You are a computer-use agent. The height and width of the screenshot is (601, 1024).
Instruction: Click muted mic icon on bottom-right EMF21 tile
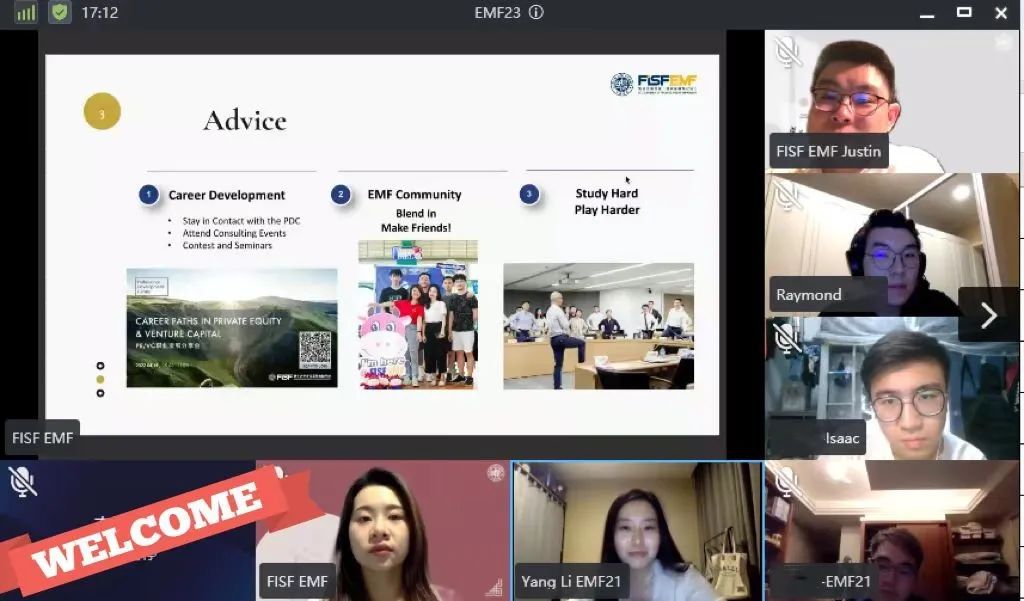786,481
